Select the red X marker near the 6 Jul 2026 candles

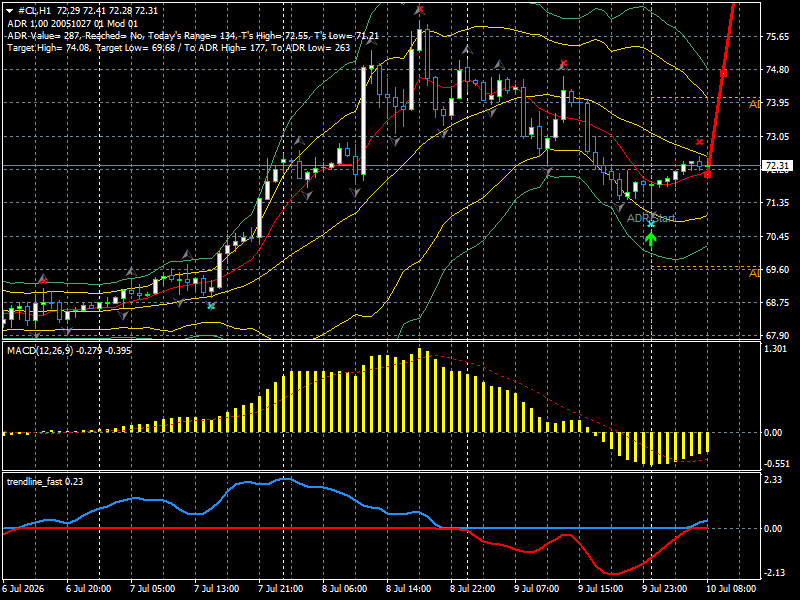coord(43,281)
